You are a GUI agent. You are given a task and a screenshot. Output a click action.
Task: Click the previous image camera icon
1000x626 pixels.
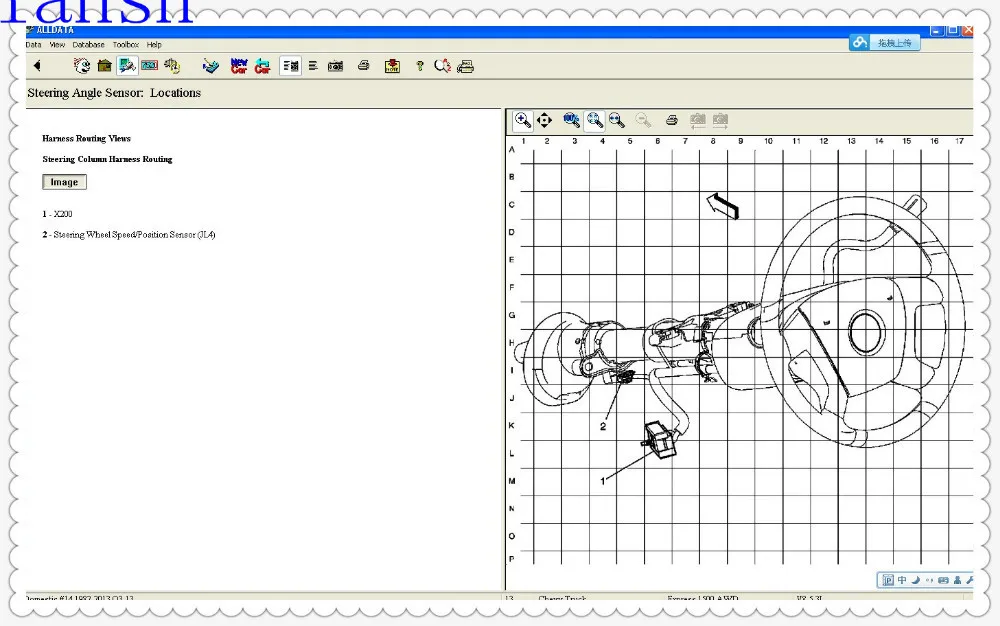[x=698, y=120]
